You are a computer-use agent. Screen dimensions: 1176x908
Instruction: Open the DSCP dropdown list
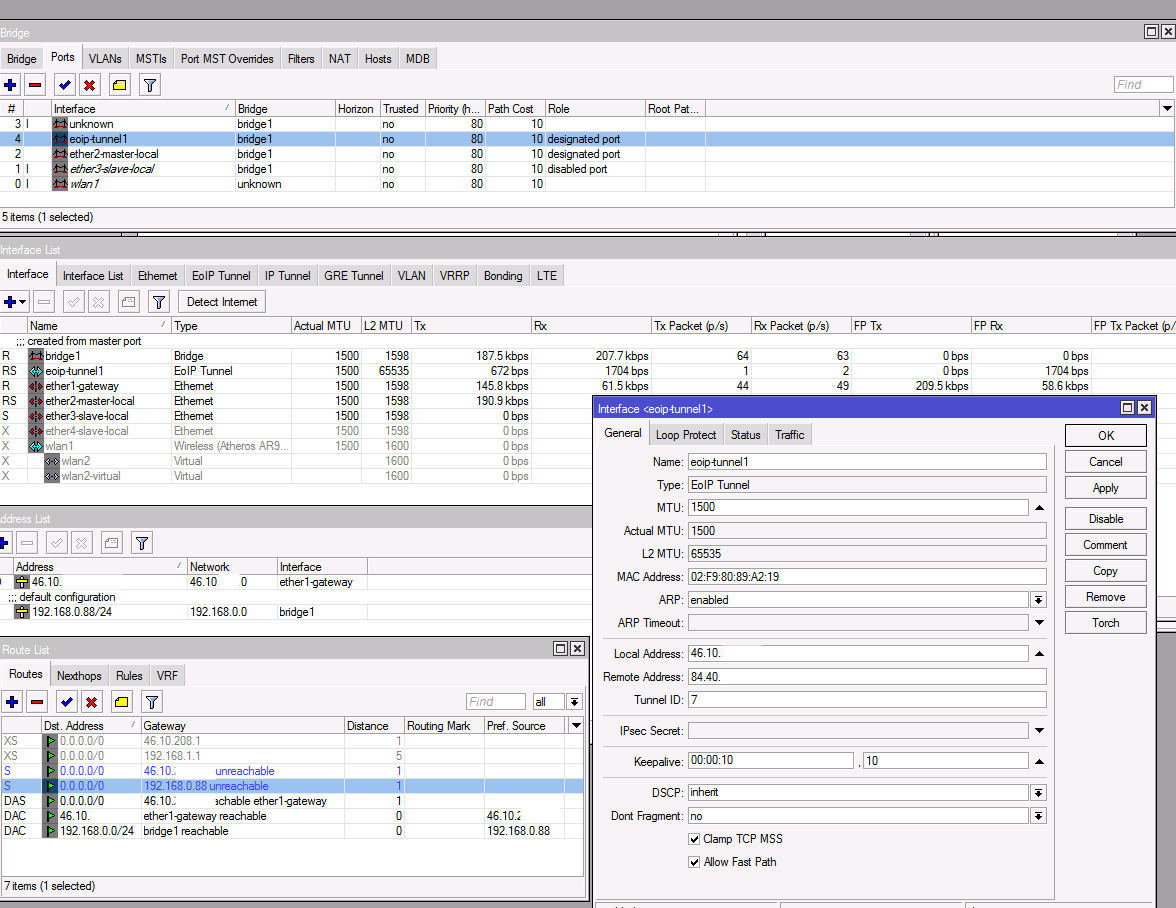click(1038, 793)
